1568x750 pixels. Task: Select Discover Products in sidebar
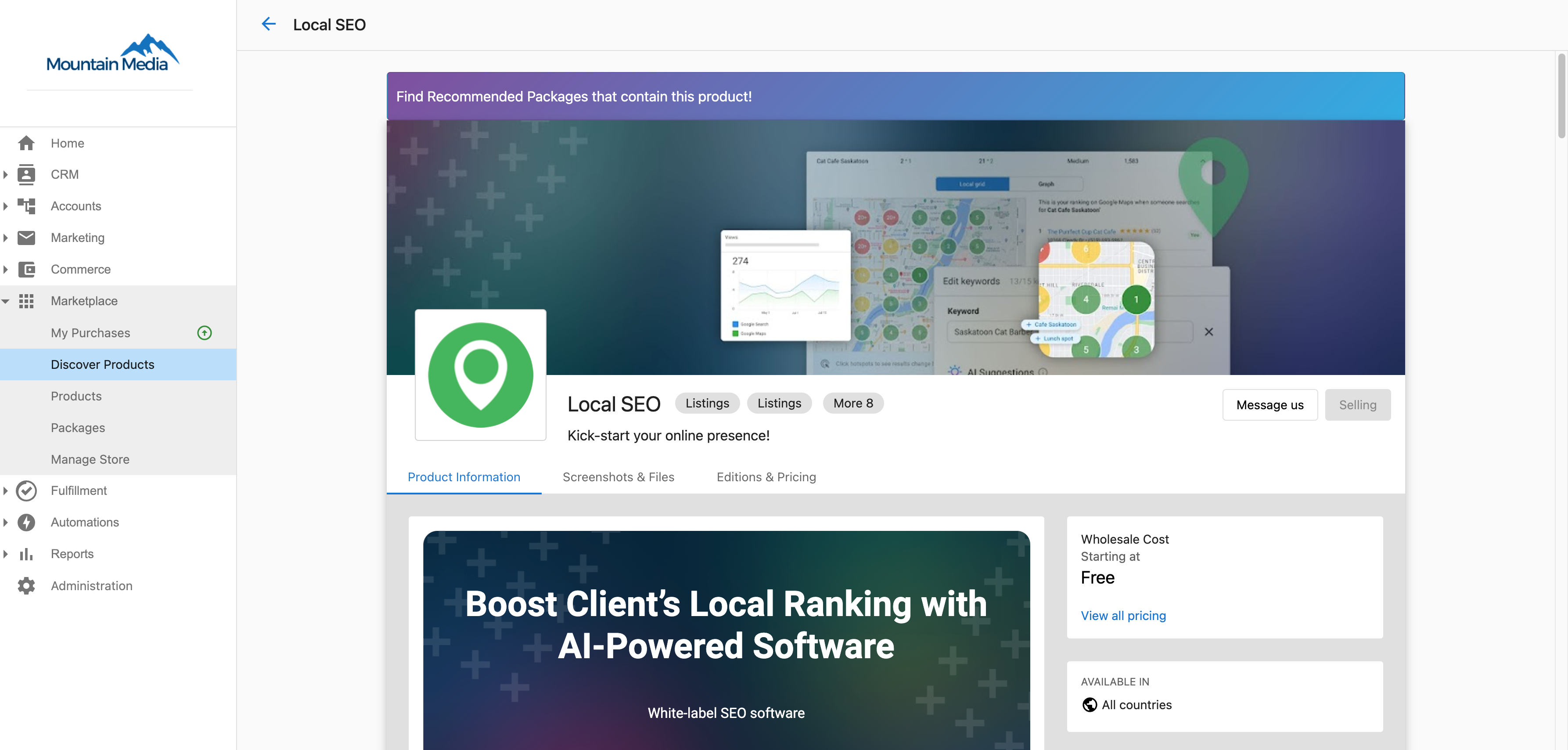tap(118, 364)
